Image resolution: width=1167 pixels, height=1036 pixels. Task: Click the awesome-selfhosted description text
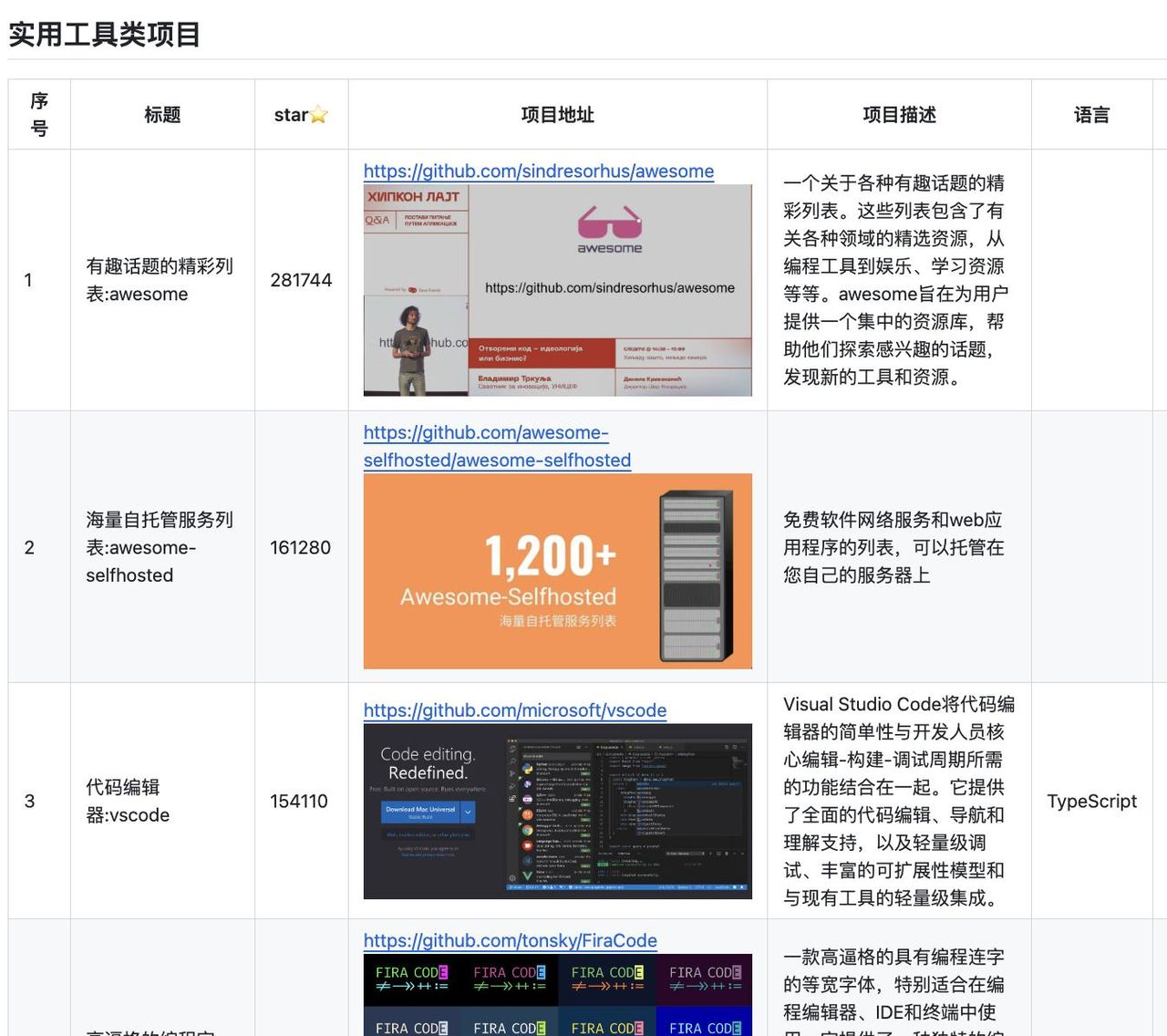click(893, 547)
